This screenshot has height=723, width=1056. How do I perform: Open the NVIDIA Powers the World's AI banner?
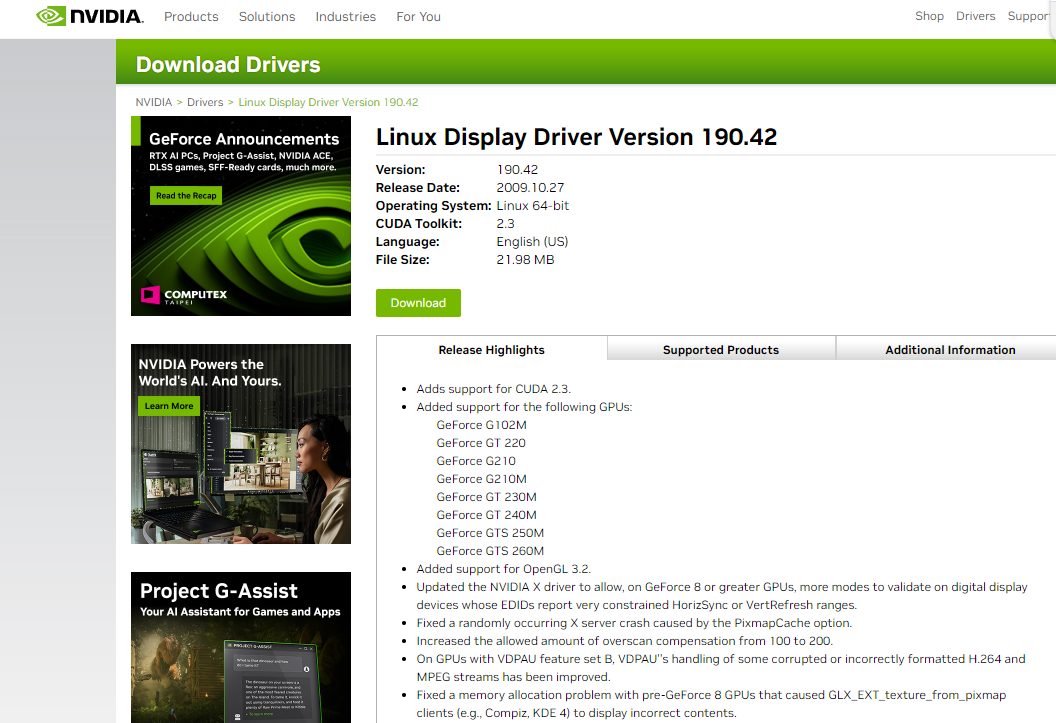coord(241,444)
